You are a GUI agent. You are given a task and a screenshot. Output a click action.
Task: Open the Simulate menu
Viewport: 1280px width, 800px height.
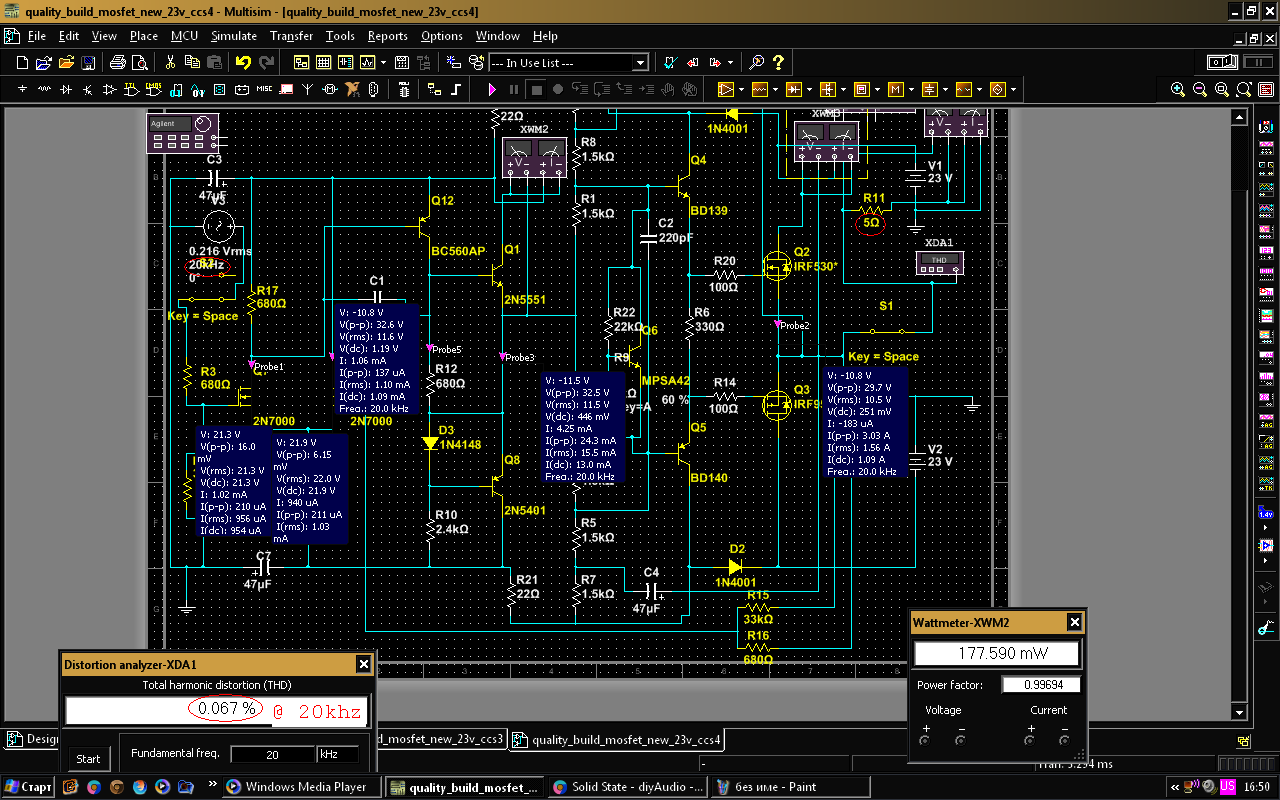click(x=234, y=36)
